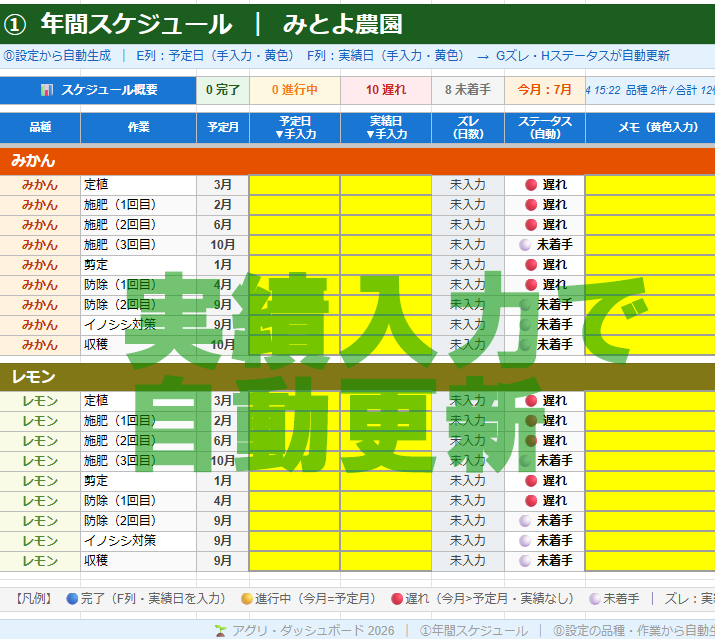This screenshot has height=639, width=715.
Task: Click the orange 進行中 dot in the legend
Action: (247, 599)
